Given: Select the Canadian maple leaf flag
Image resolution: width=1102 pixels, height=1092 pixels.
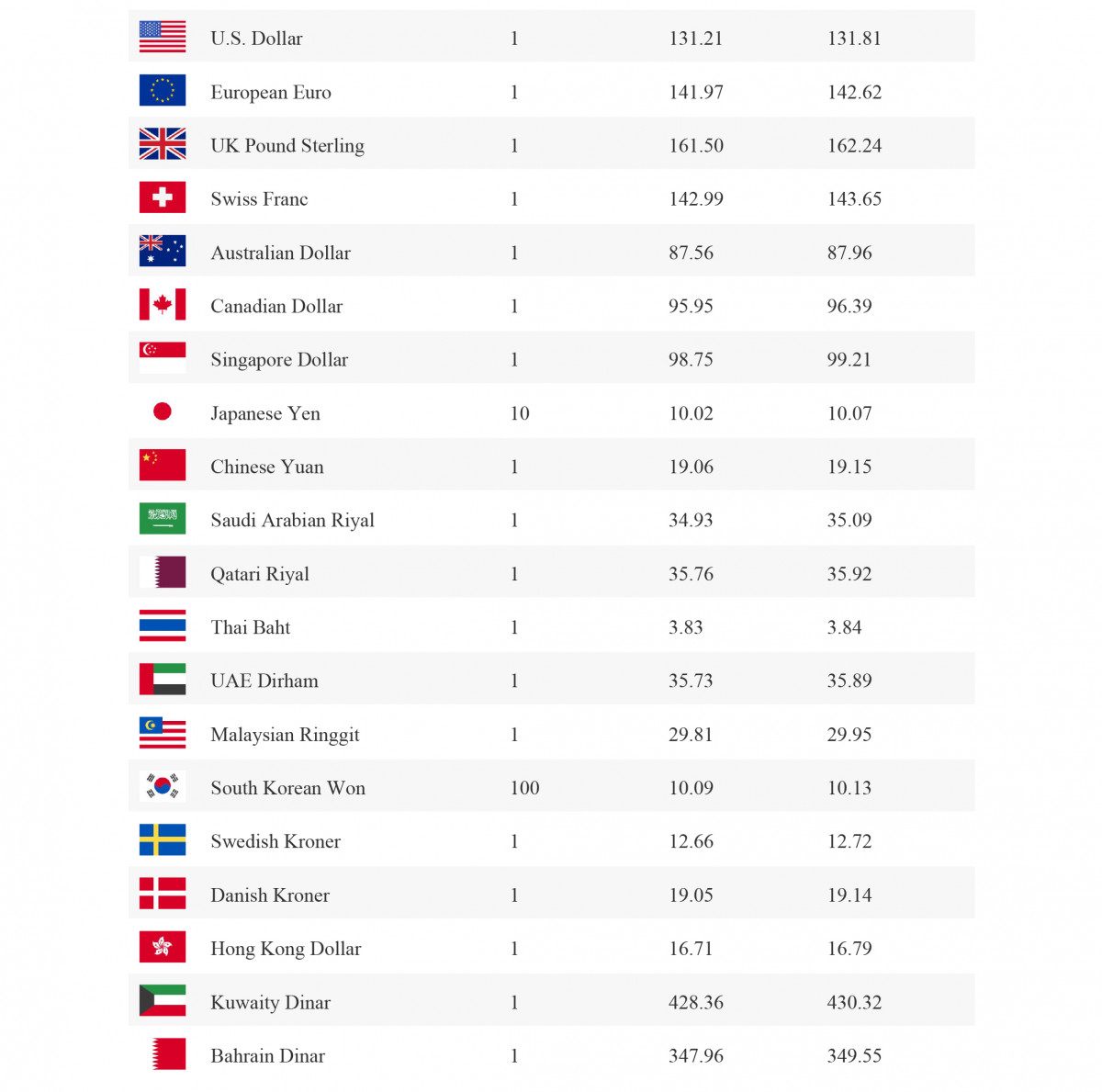Looking at the screenshot, I should tap(163, 305).
